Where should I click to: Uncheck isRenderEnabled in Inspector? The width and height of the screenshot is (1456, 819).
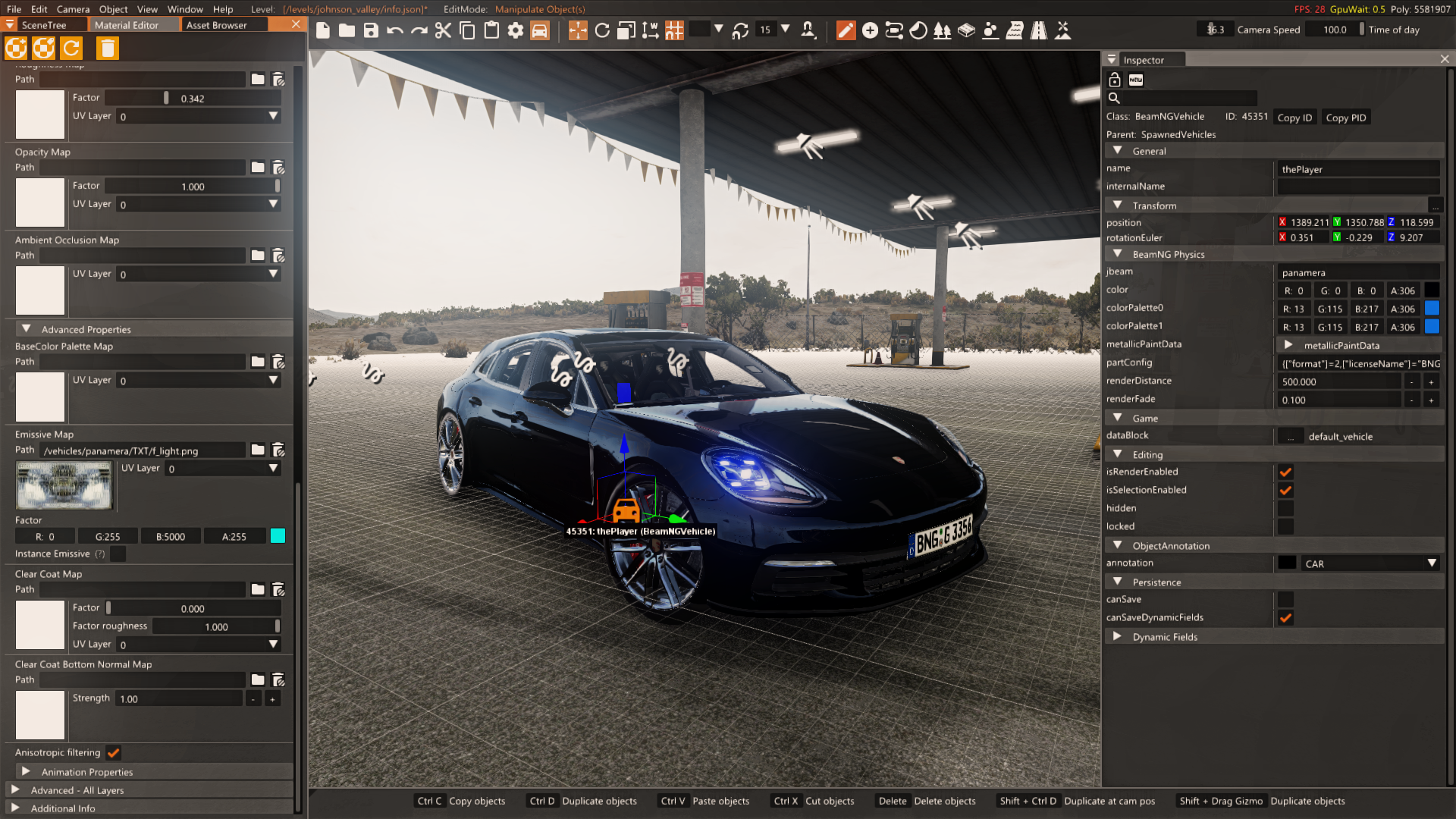tap(1285, 472)
